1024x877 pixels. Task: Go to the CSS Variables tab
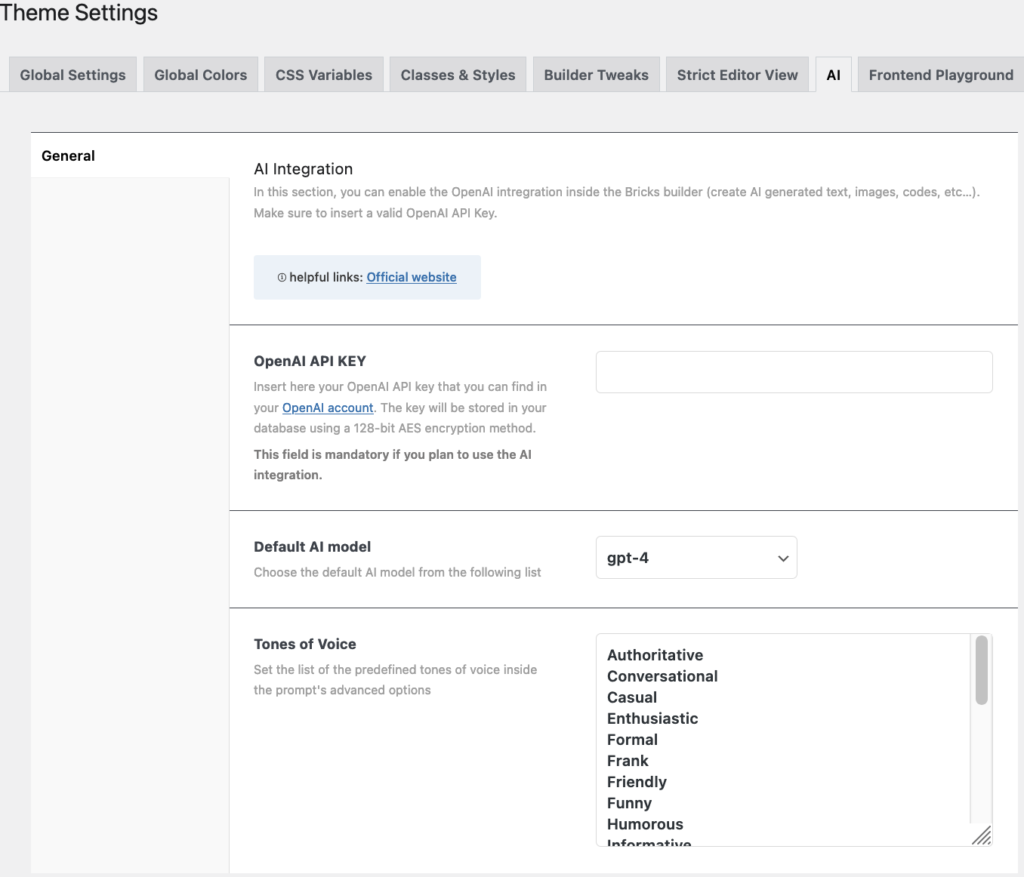click(x=323, y=75)
